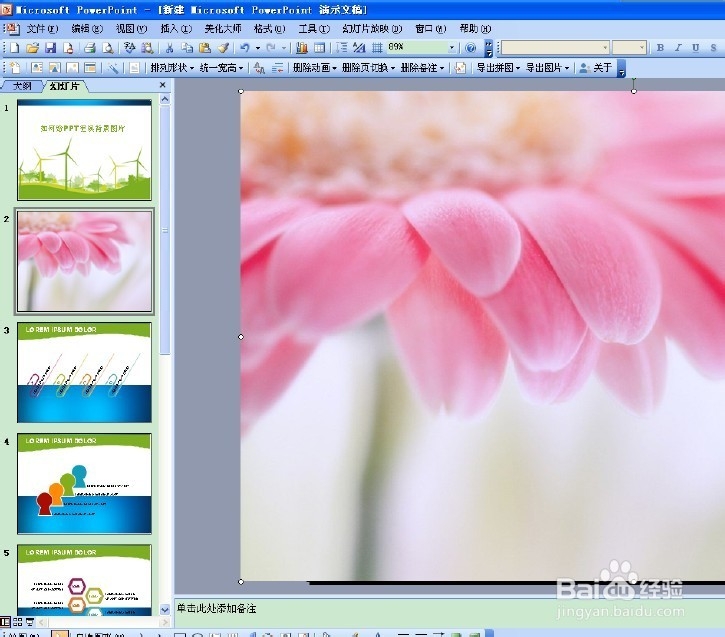Image resolution: width=725 pixels, height=637 pixels.
Task: Click the Insert Table icon
Action: click(x=319, y=48)
